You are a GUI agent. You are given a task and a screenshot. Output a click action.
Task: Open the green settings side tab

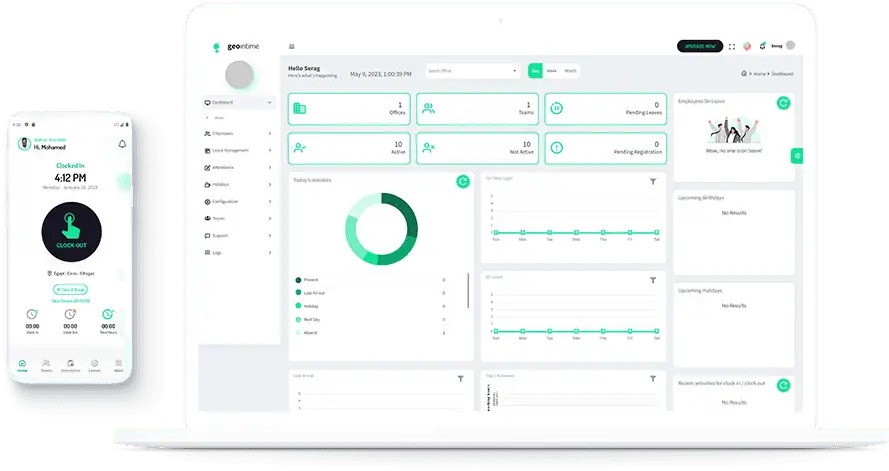click(x=797, y=156)
